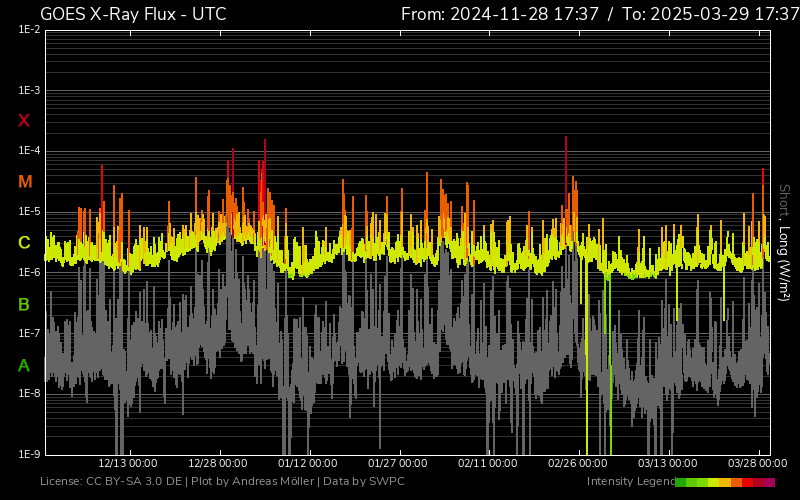Click the orange M flare class label
This screenshot has width=800, height=500.
[x=25, y=182]
